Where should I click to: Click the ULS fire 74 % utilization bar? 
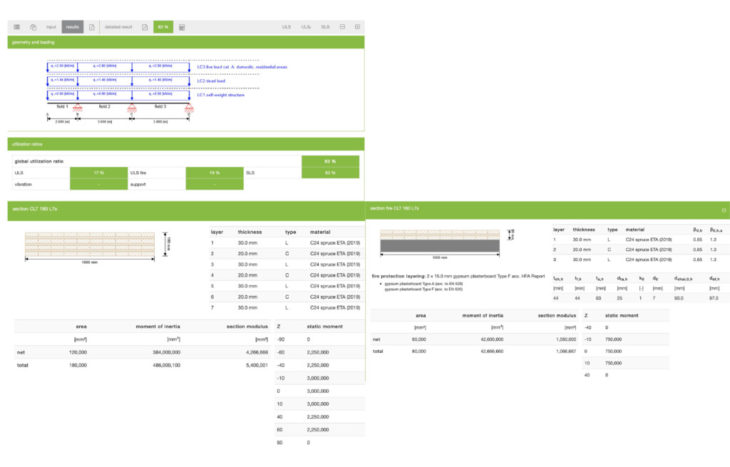pos(214,172)
